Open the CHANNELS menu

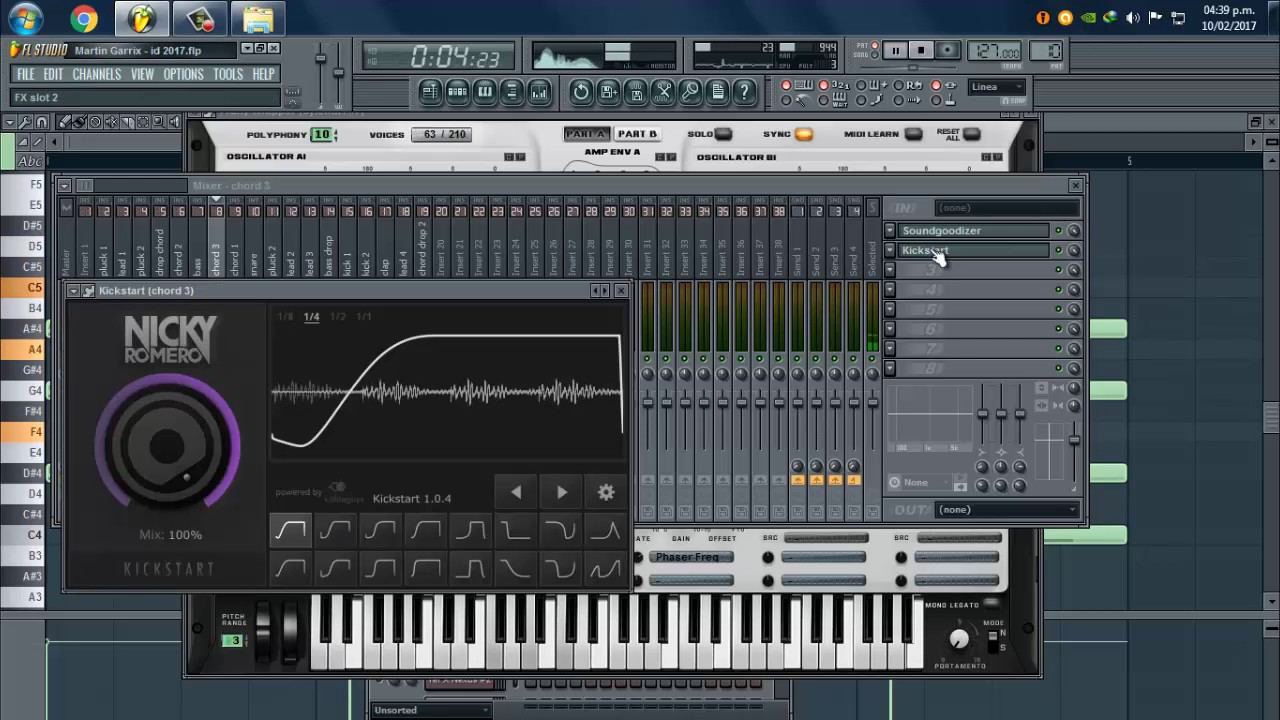pos(97,74)
